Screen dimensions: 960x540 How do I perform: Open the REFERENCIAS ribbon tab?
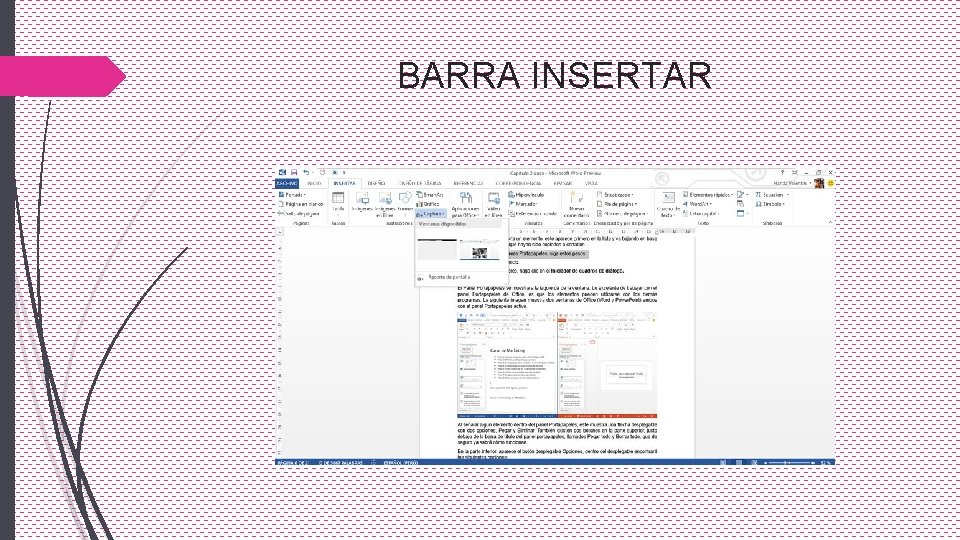[x=468, y=183]
